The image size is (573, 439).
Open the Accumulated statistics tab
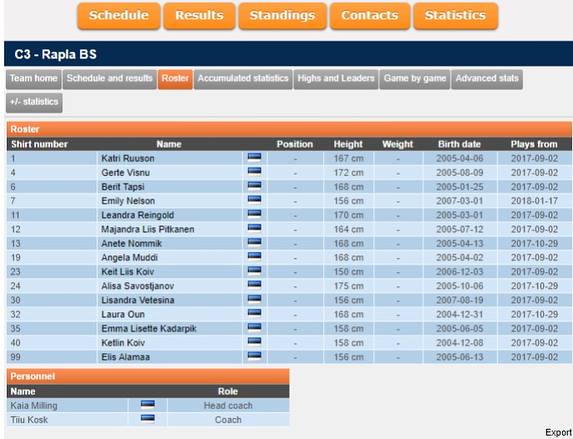tap(243, 79)
